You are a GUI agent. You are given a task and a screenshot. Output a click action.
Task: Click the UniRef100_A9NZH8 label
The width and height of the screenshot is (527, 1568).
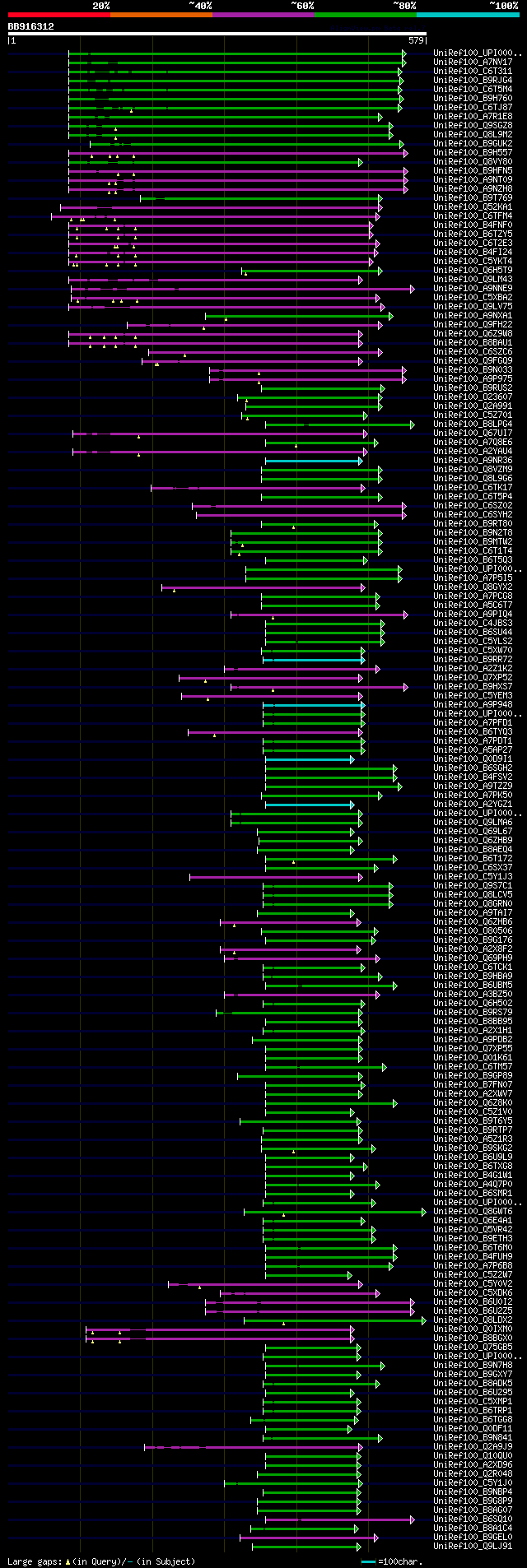(x=473, y=188)
